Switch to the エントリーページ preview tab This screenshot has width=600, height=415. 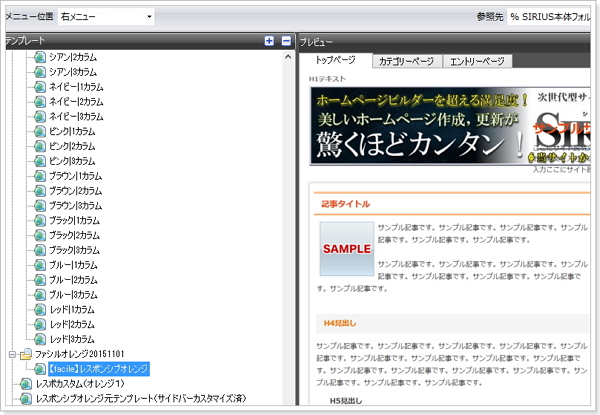coord(477,61)
